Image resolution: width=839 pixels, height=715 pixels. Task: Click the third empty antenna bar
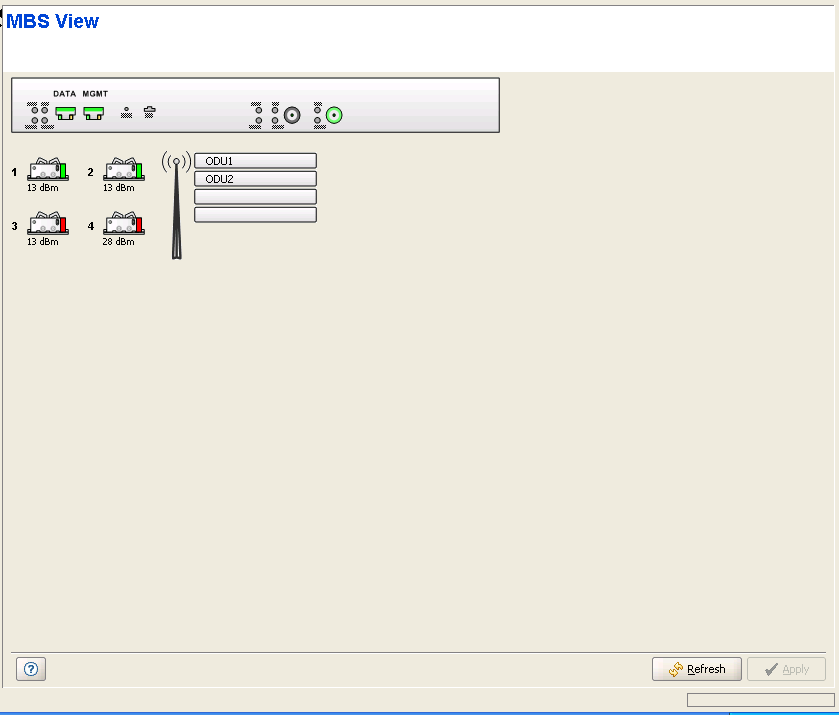click(255, 197)
